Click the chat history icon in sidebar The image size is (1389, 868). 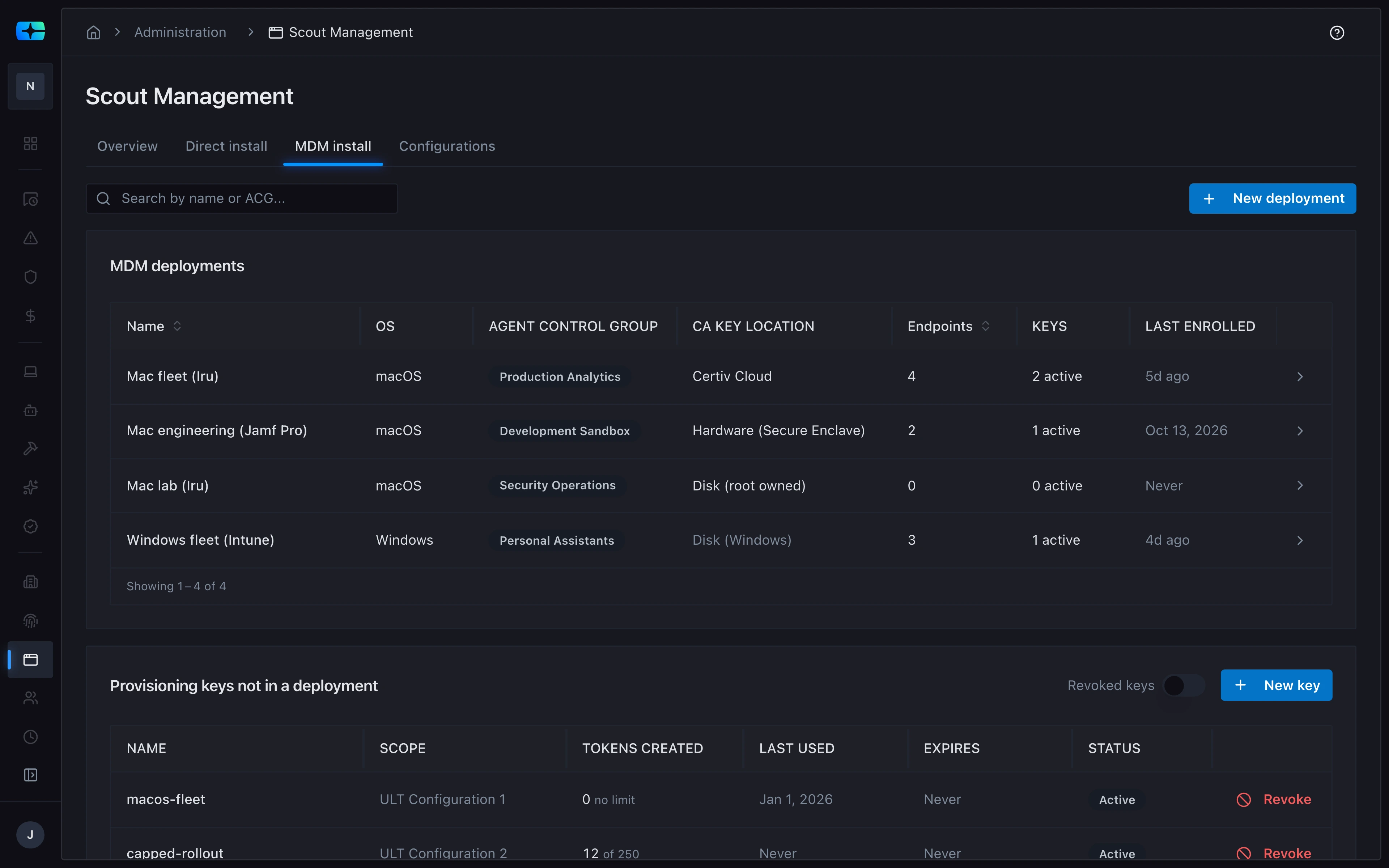click(30, 200)
